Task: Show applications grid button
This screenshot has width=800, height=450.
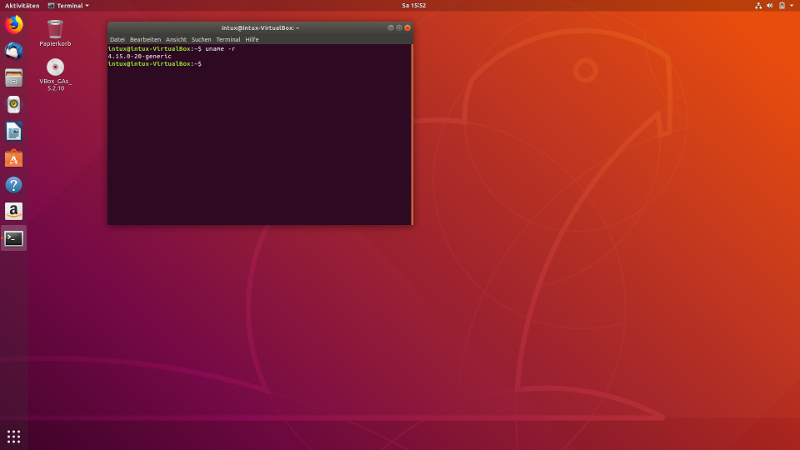Action: click(x=14, y=437)
